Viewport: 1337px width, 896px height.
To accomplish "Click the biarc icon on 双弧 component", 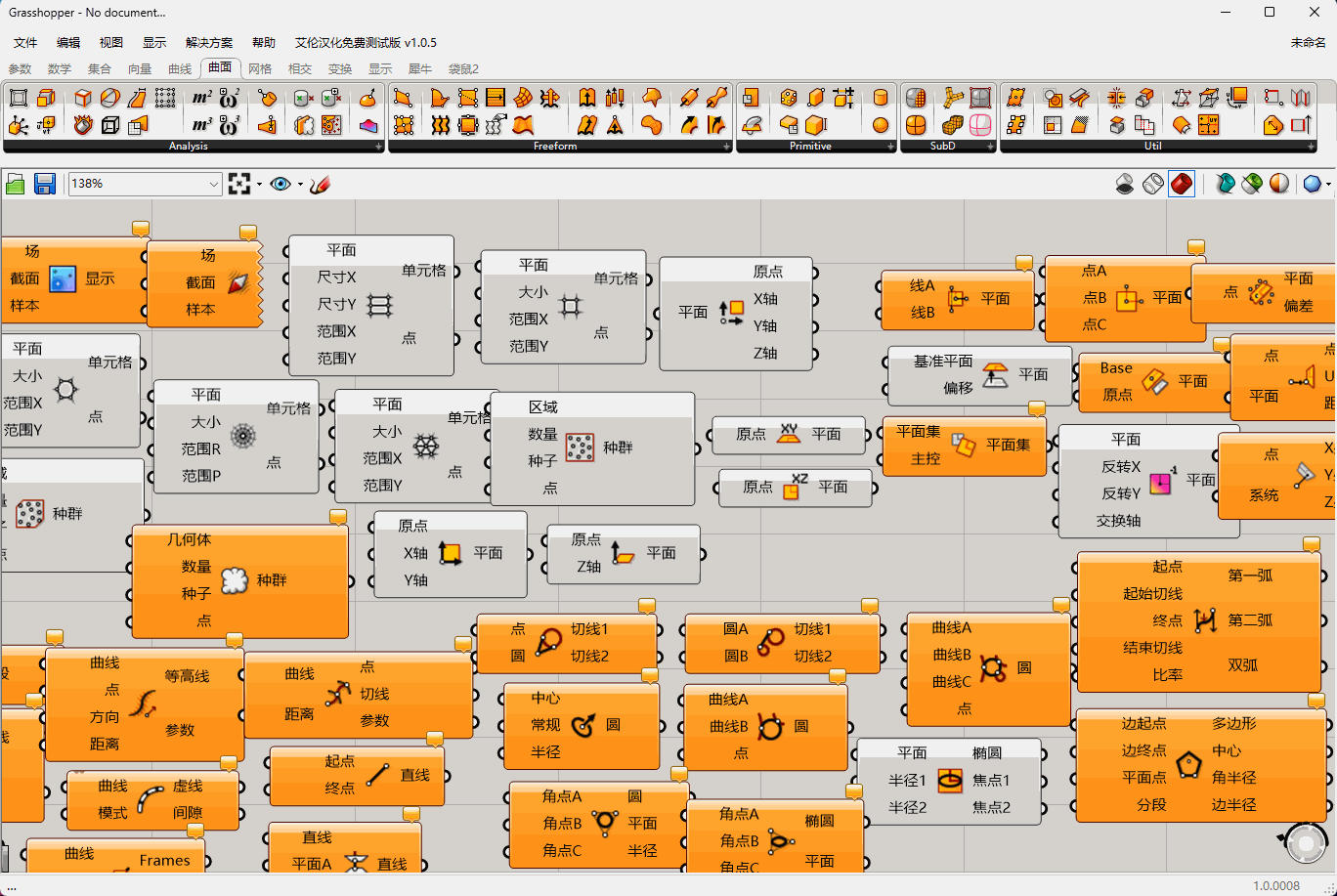I will pyautogui.click(x=1207, y=619).
